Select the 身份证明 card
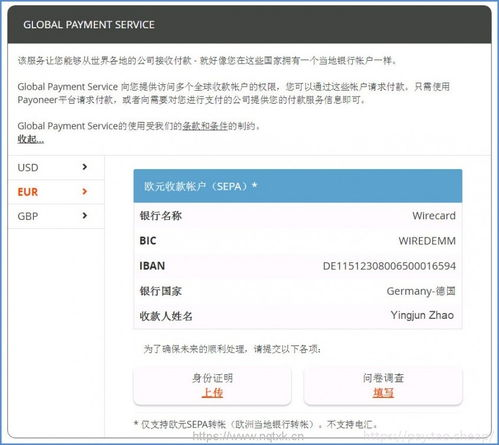This screenshot has width=499, height=445. [212, 386]
